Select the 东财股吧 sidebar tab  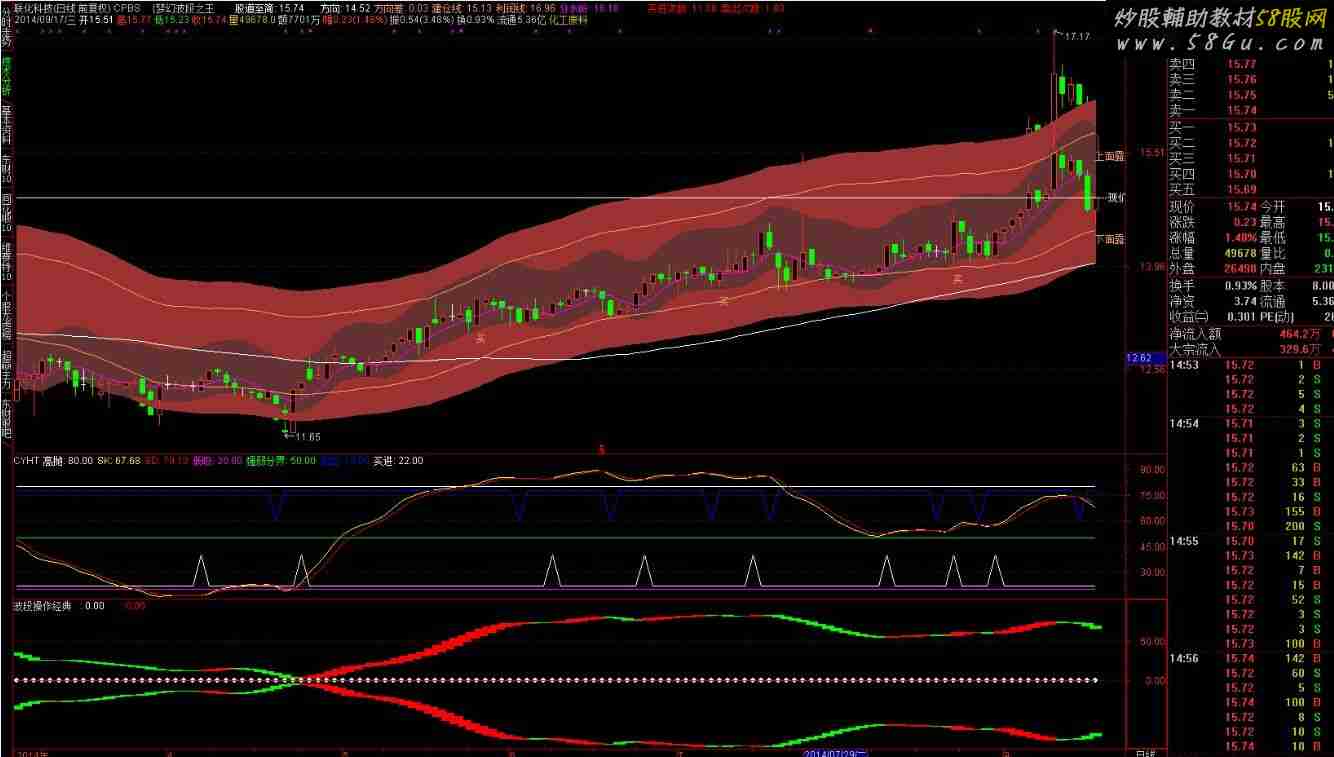click(x=6, y=418)
